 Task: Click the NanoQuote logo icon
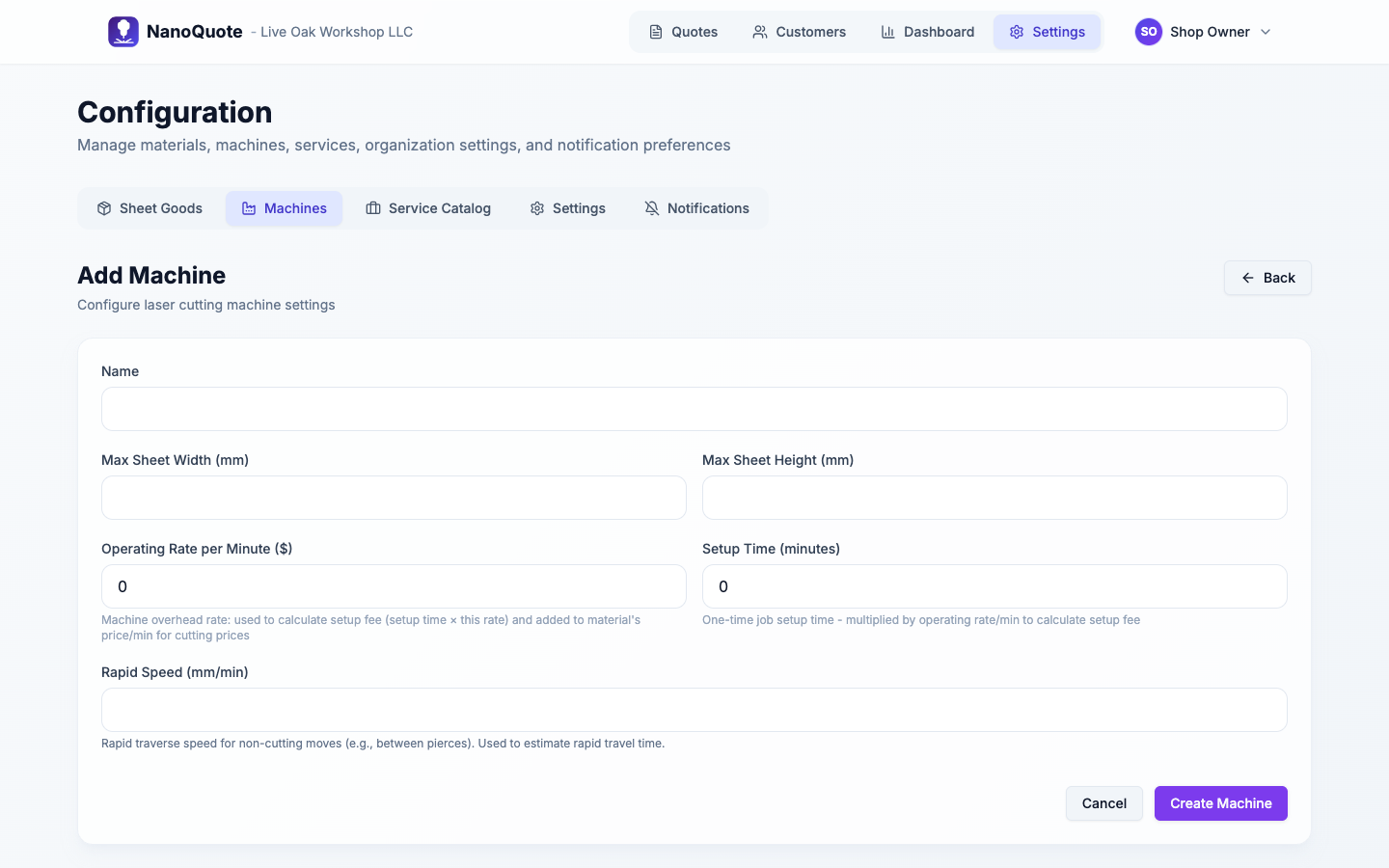click(x=123, y=32)
